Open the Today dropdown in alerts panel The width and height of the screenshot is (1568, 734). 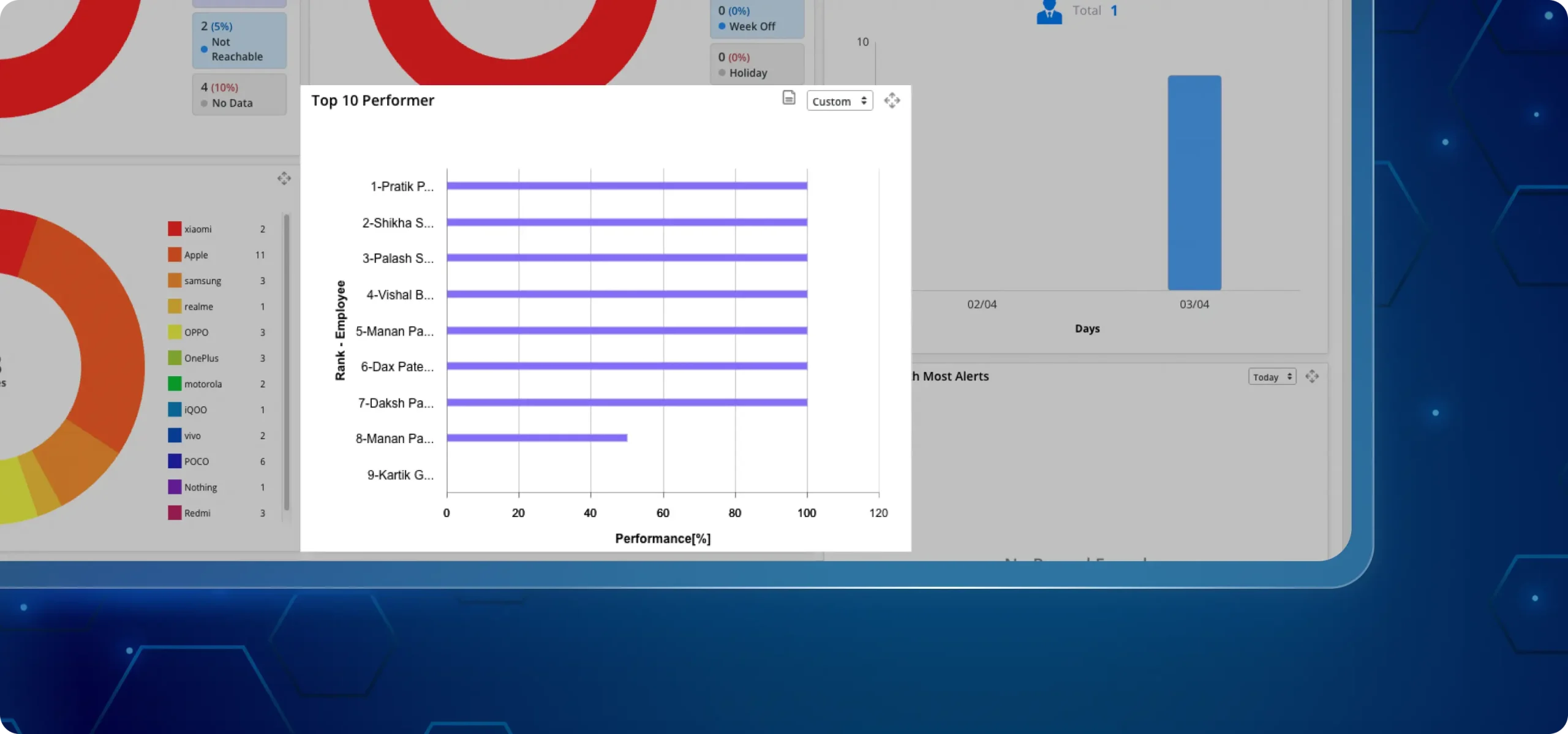click(x=1272, y=377)
